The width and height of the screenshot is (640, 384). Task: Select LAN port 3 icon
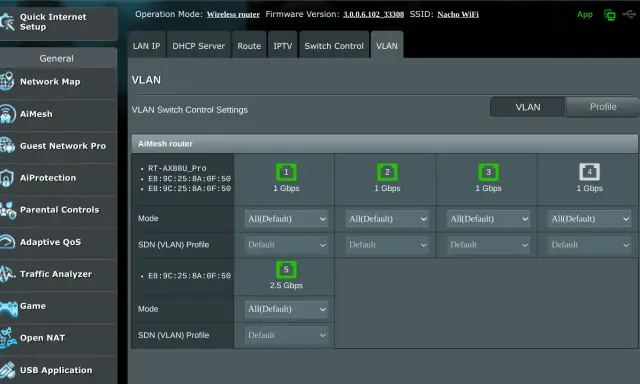click(x=488, y=172)
